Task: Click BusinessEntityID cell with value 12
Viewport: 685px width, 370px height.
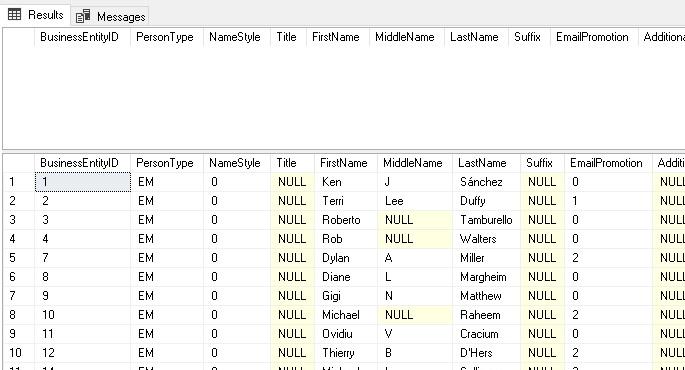Action: 83,353
